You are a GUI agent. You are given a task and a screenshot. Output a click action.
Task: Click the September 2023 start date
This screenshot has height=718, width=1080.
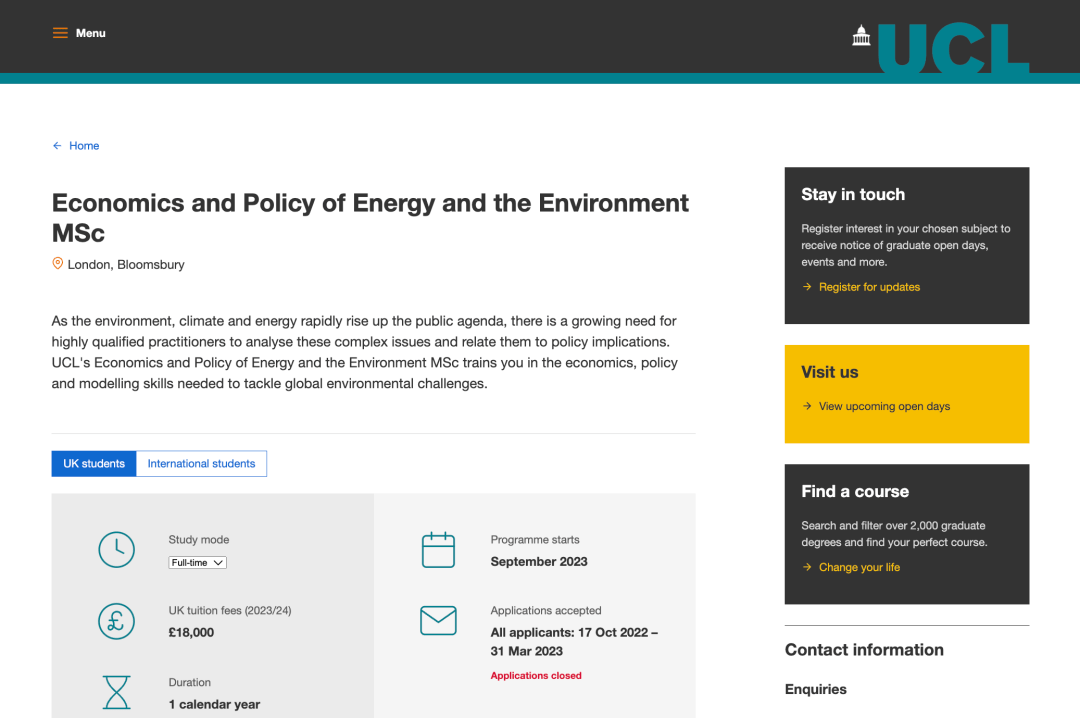pos(539,562)
